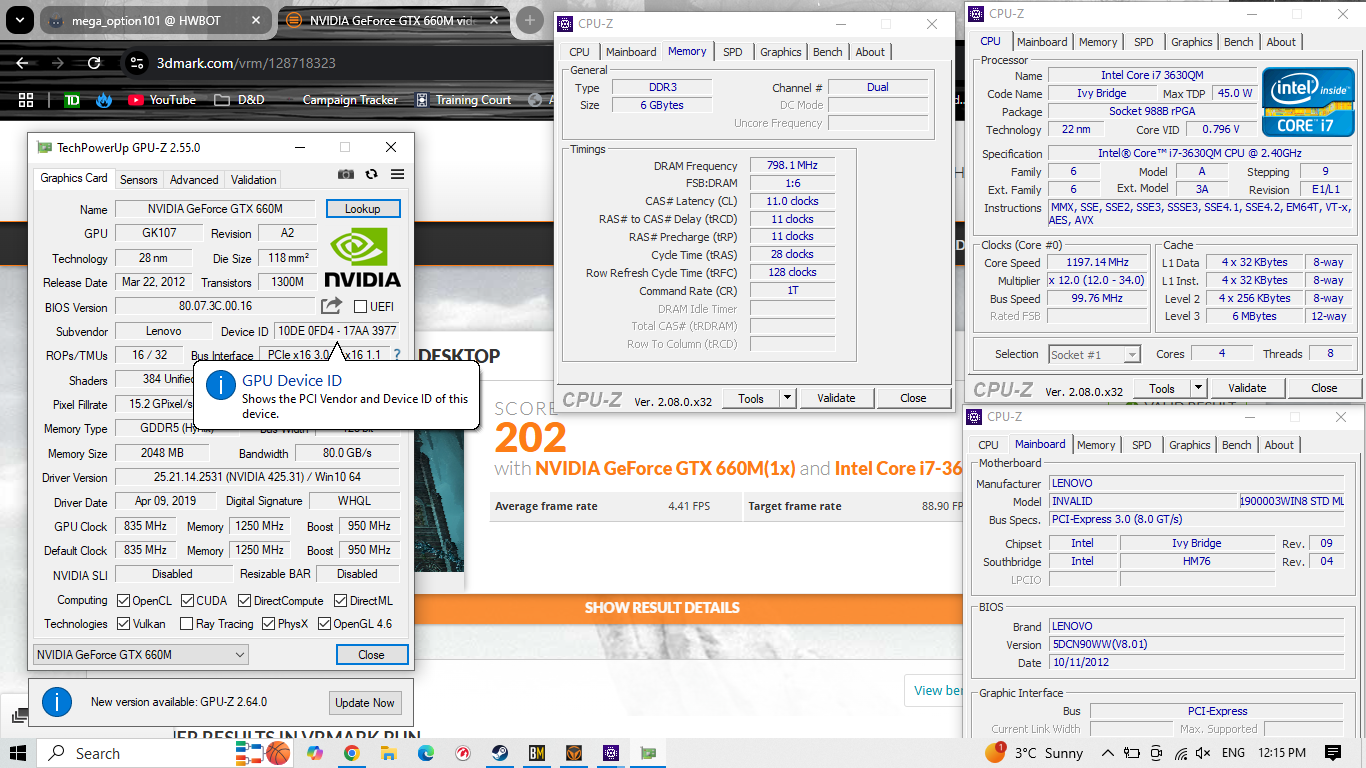1366x768 pixels.
Task: Open the GPU-Z hamburger menu
Action: click(397, 174)
